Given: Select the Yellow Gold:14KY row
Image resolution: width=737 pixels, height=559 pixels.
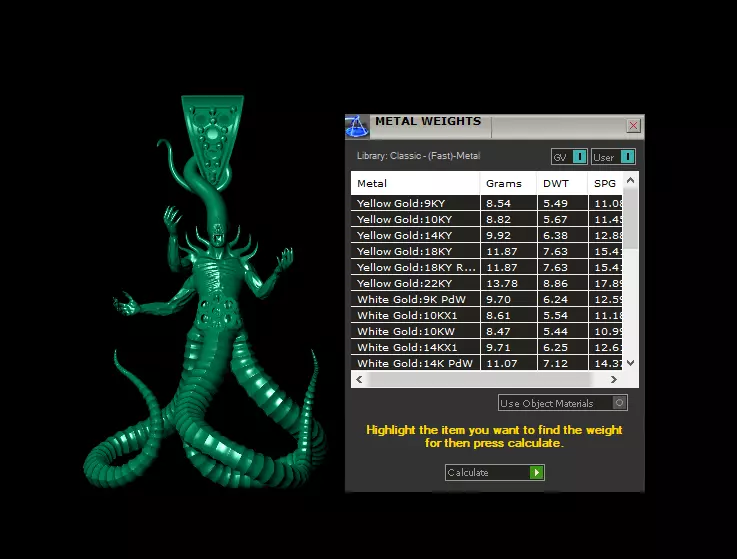Looking at the screenshot, I should tap(486, 235).
